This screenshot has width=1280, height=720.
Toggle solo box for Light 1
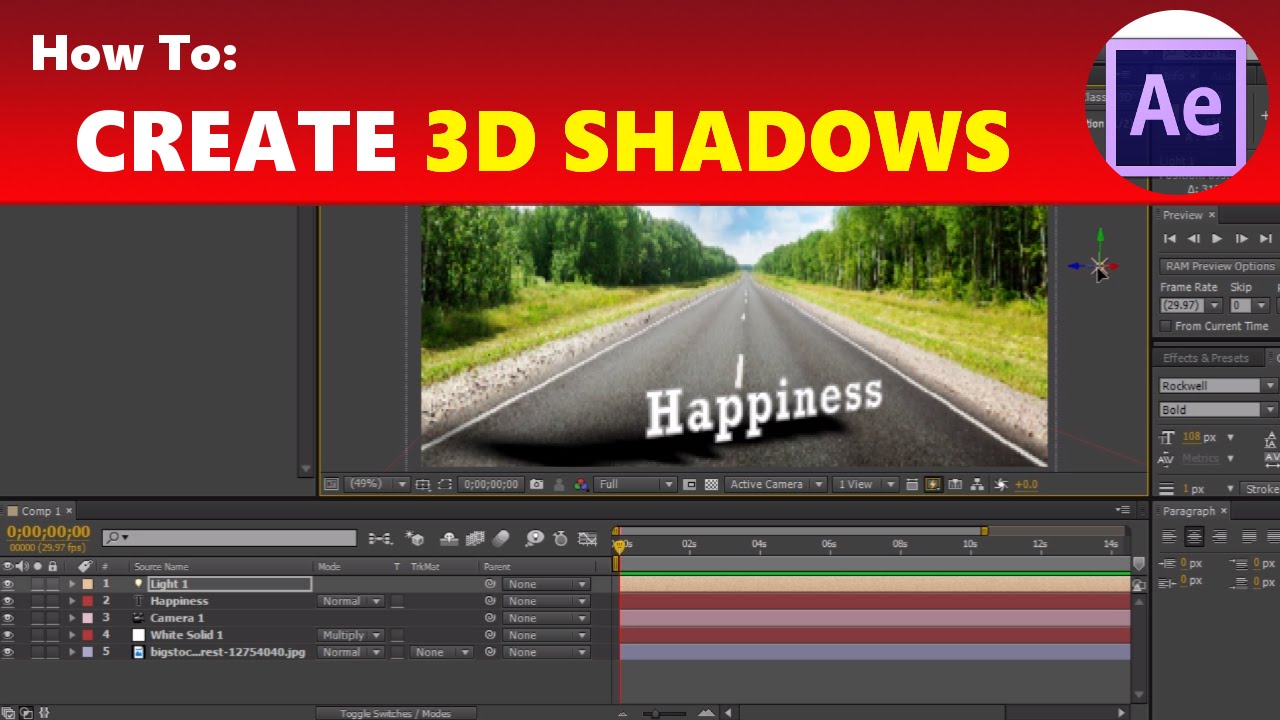click(38, 584)
